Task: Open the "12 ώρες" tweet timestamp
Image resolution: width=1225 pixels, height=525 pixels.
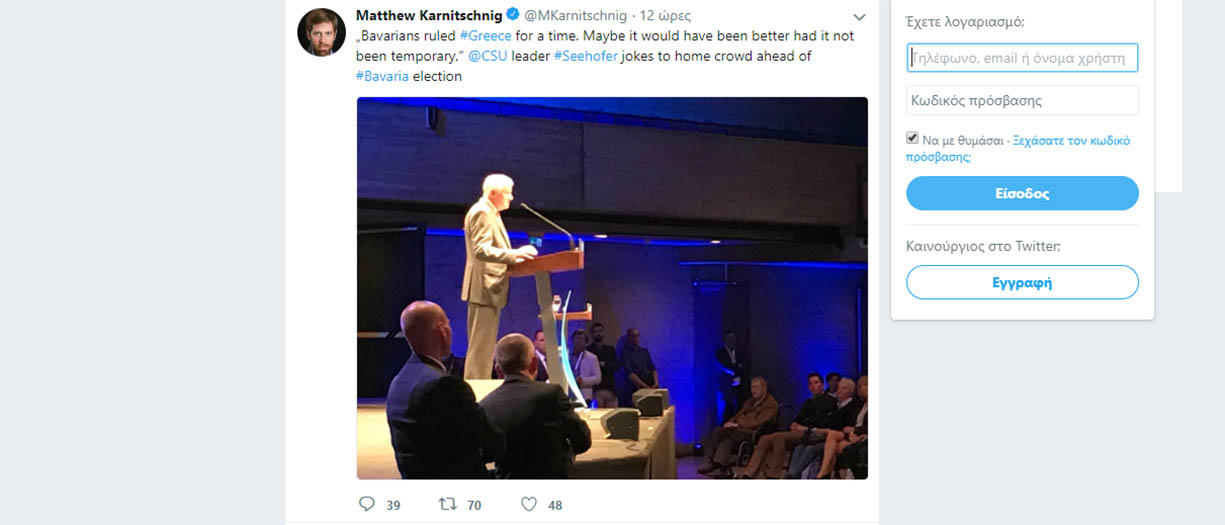Action: point(665,16)
